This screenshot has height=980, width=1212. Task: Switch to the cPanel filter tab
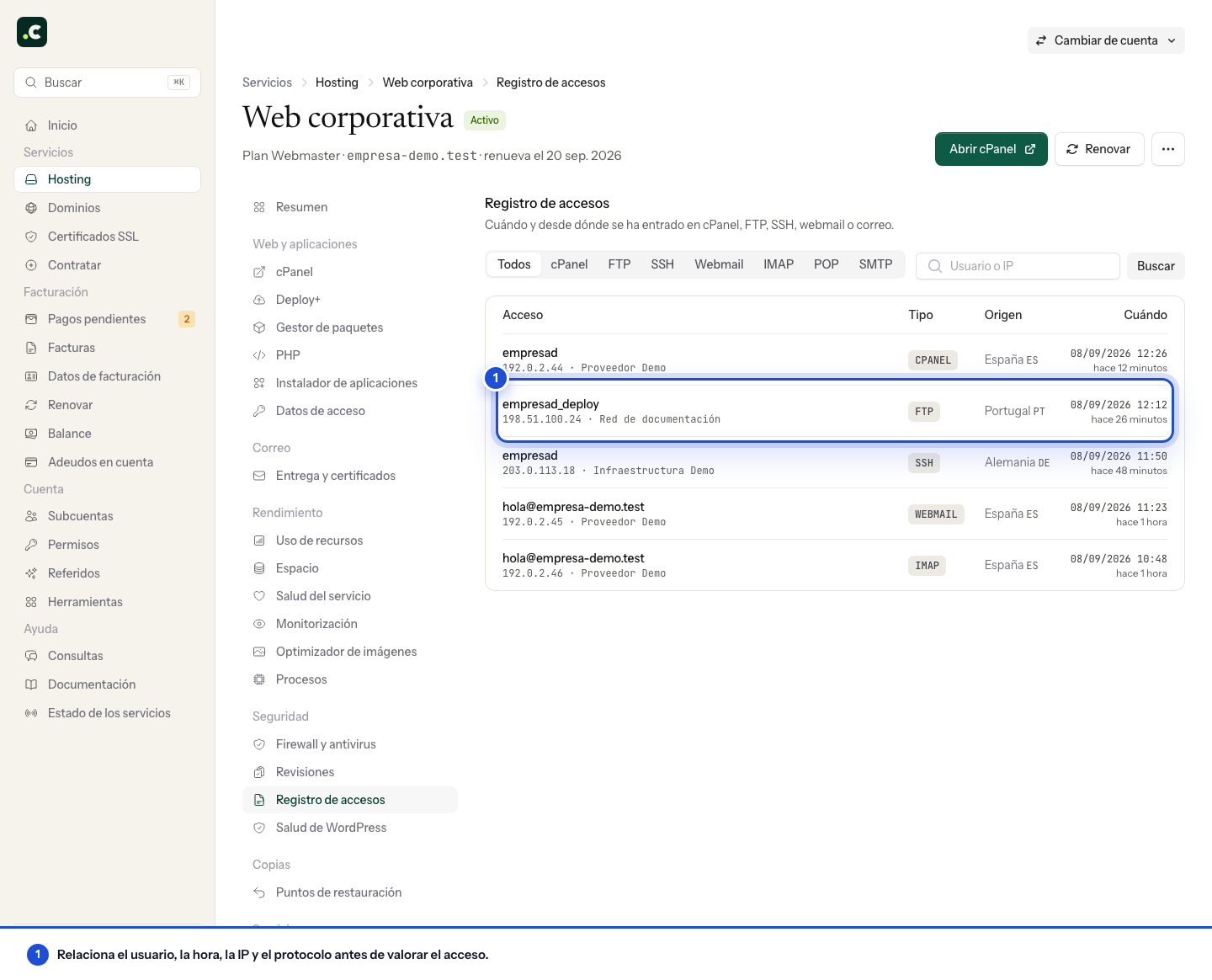(569, 264)
